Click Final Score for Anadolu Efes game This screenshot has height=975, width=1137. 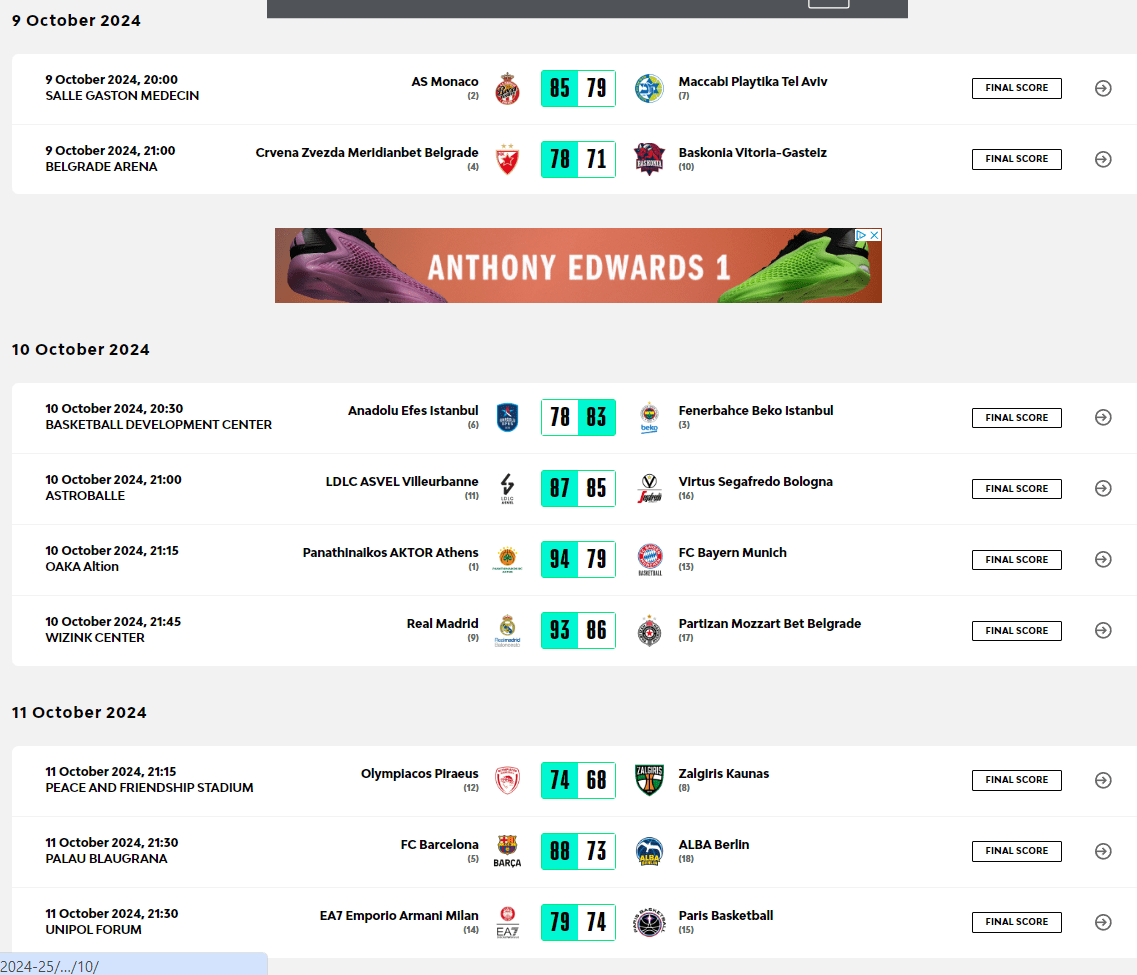1016,418
